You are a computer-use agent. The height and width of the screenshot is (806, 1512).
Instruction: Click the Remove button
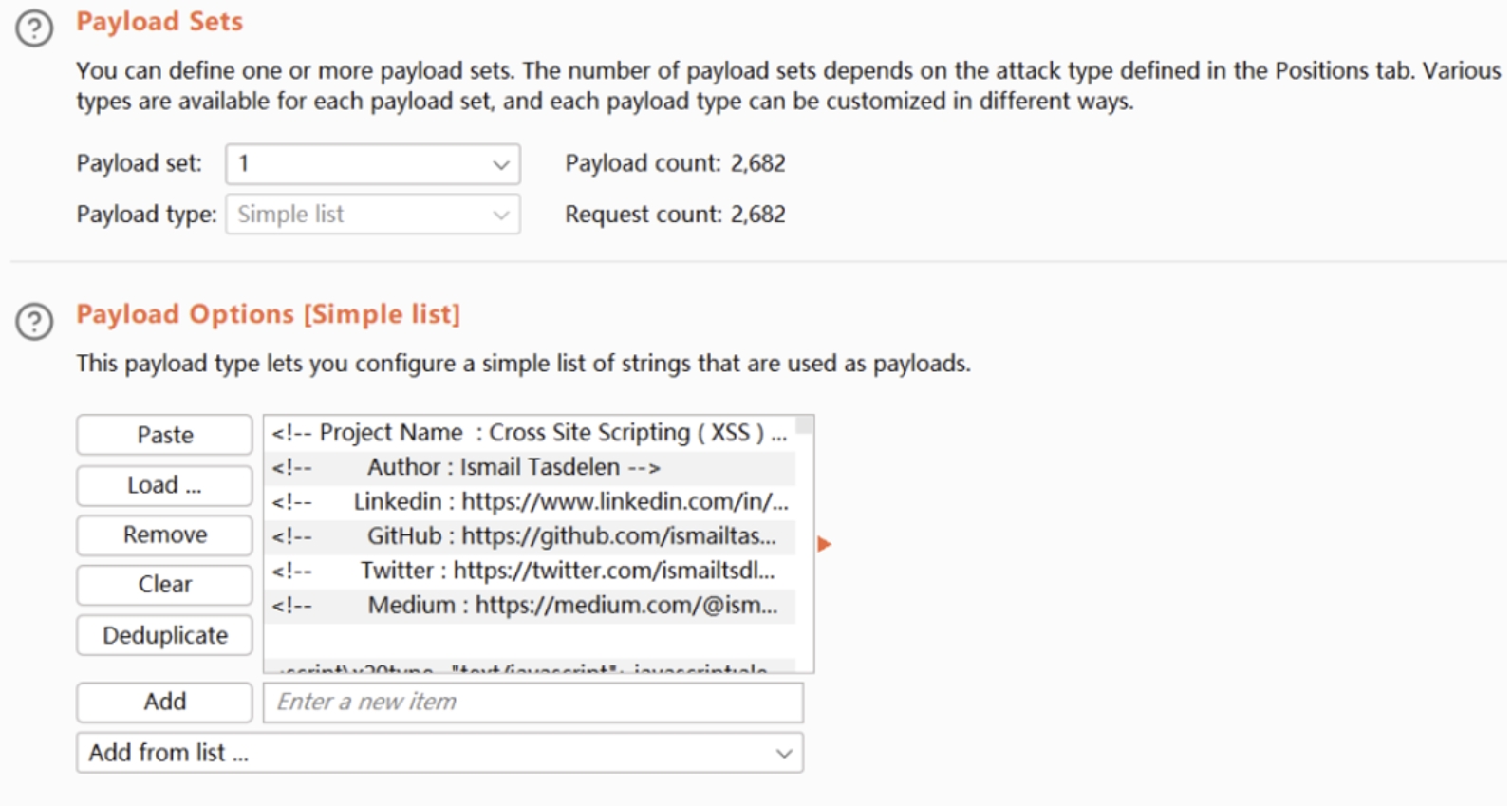pos(164,534)
